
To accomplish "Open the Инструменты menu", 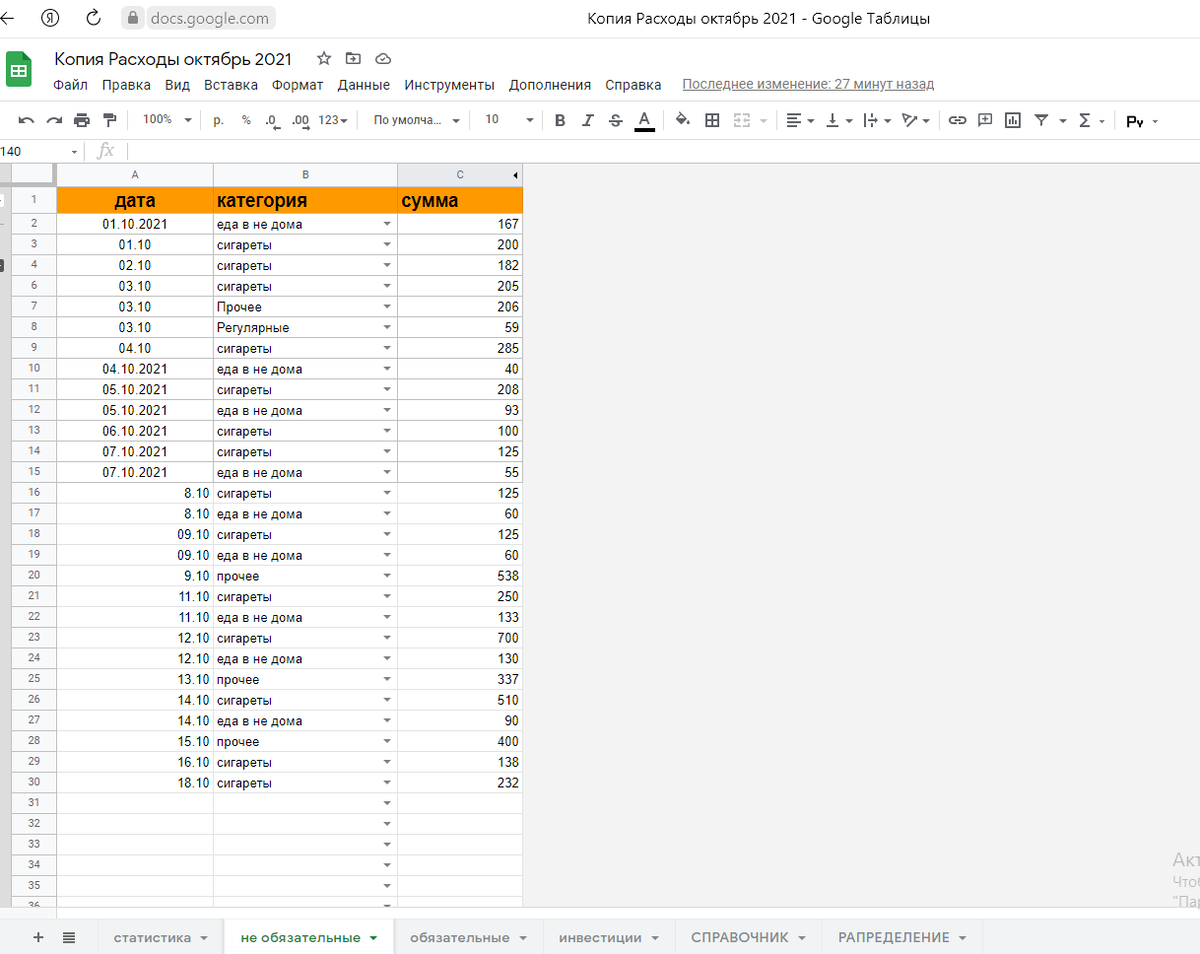I will [450, 85].
